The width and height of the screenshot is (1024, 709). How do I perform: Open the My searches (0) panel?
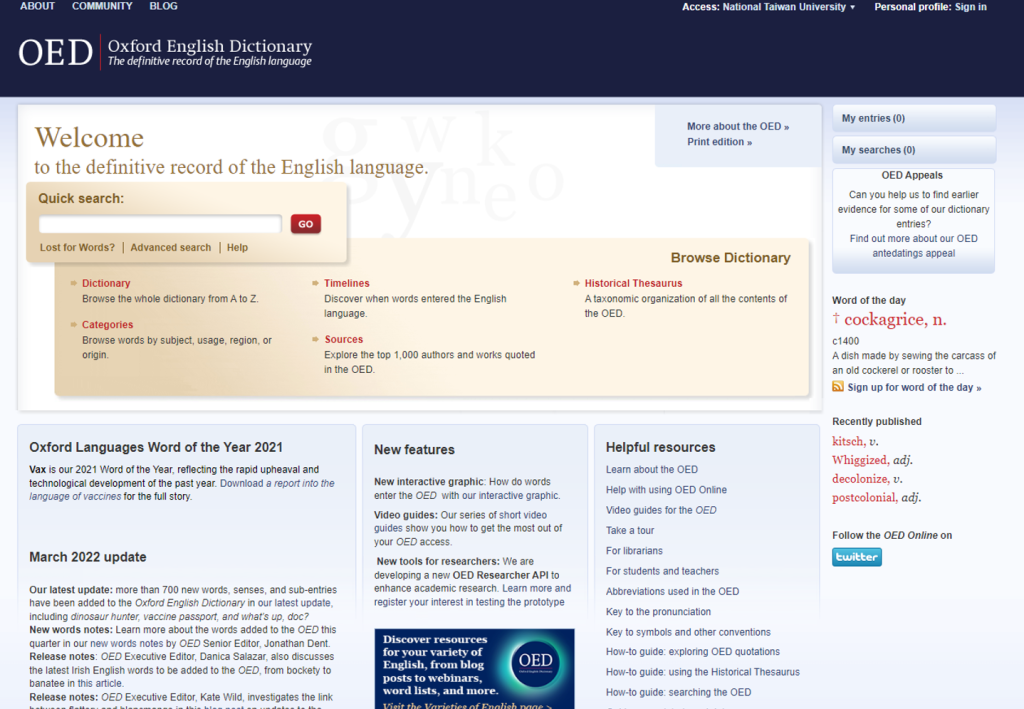pyautogui.click(x=914, y=150)
